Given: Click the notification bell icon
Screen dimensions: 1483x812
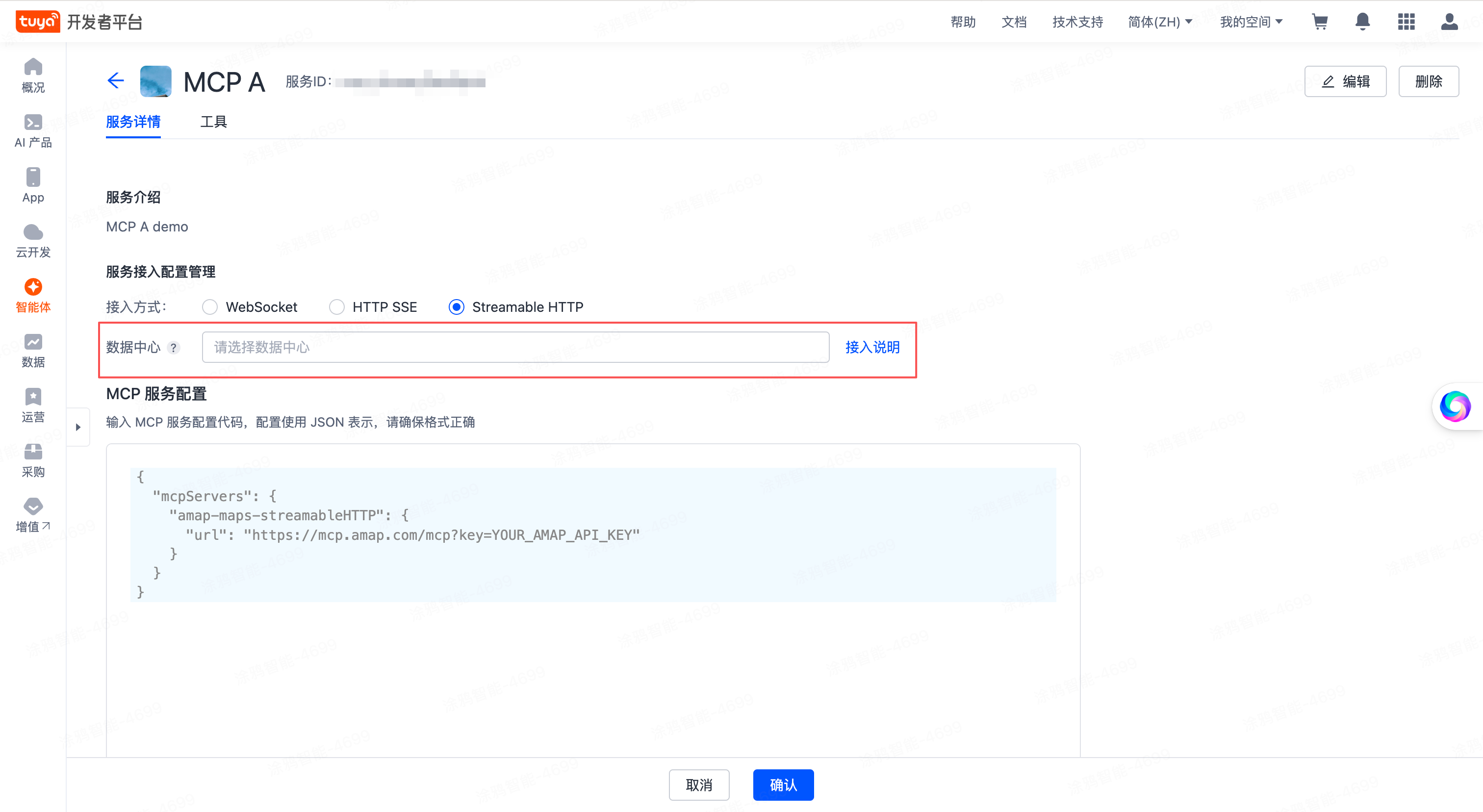Looking at the screenshot, I should pos(1362,22).
